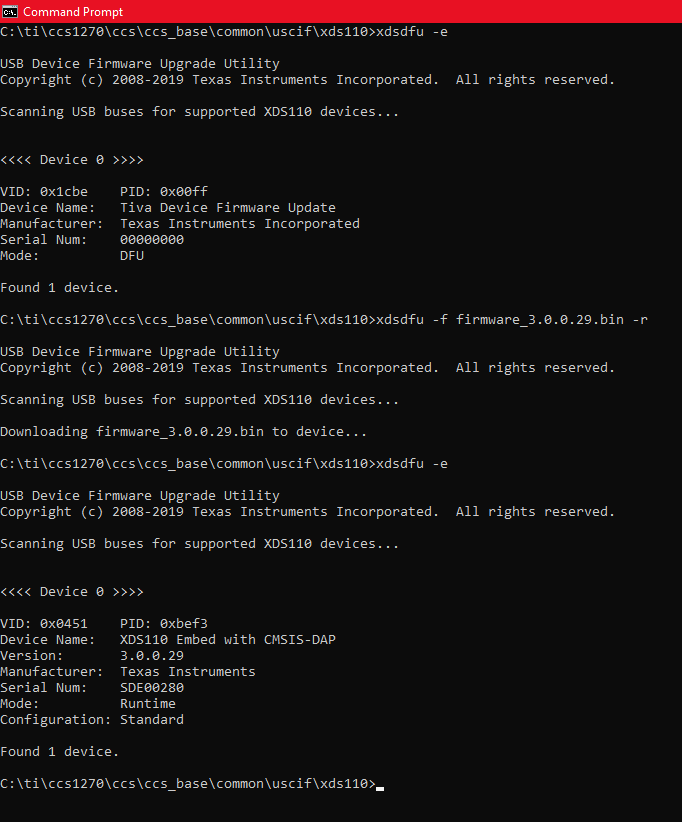Viewport: 682px width, 822px height.
Task: Click the Runtime mode value
Action: (148, 704)
